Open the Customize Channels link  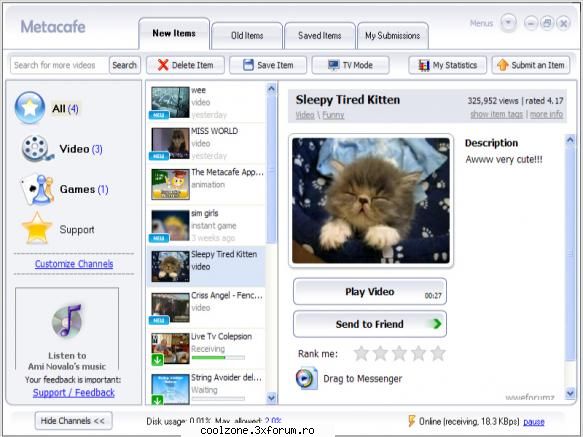[x=74, y=264]
